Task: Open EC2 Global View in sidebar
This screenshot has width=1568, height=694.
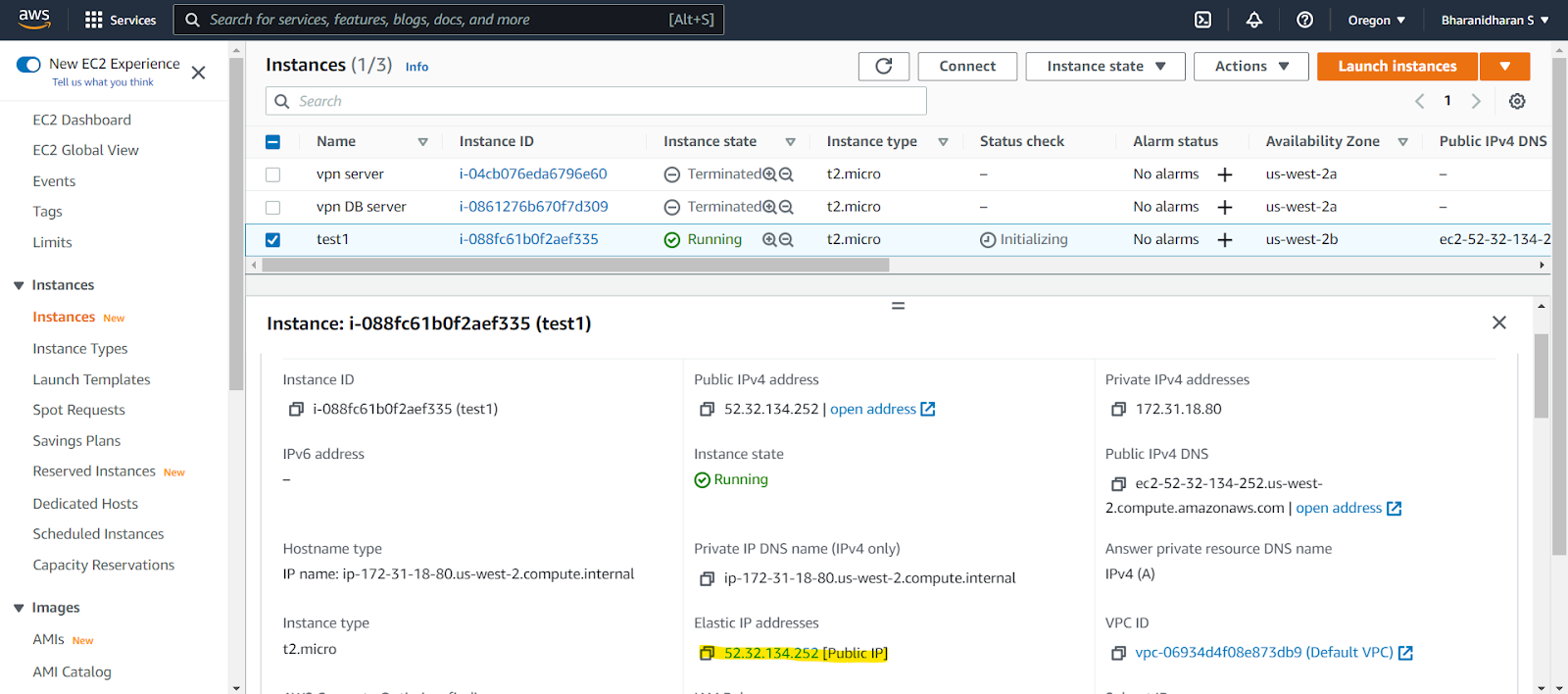Action: click(85, 150)
